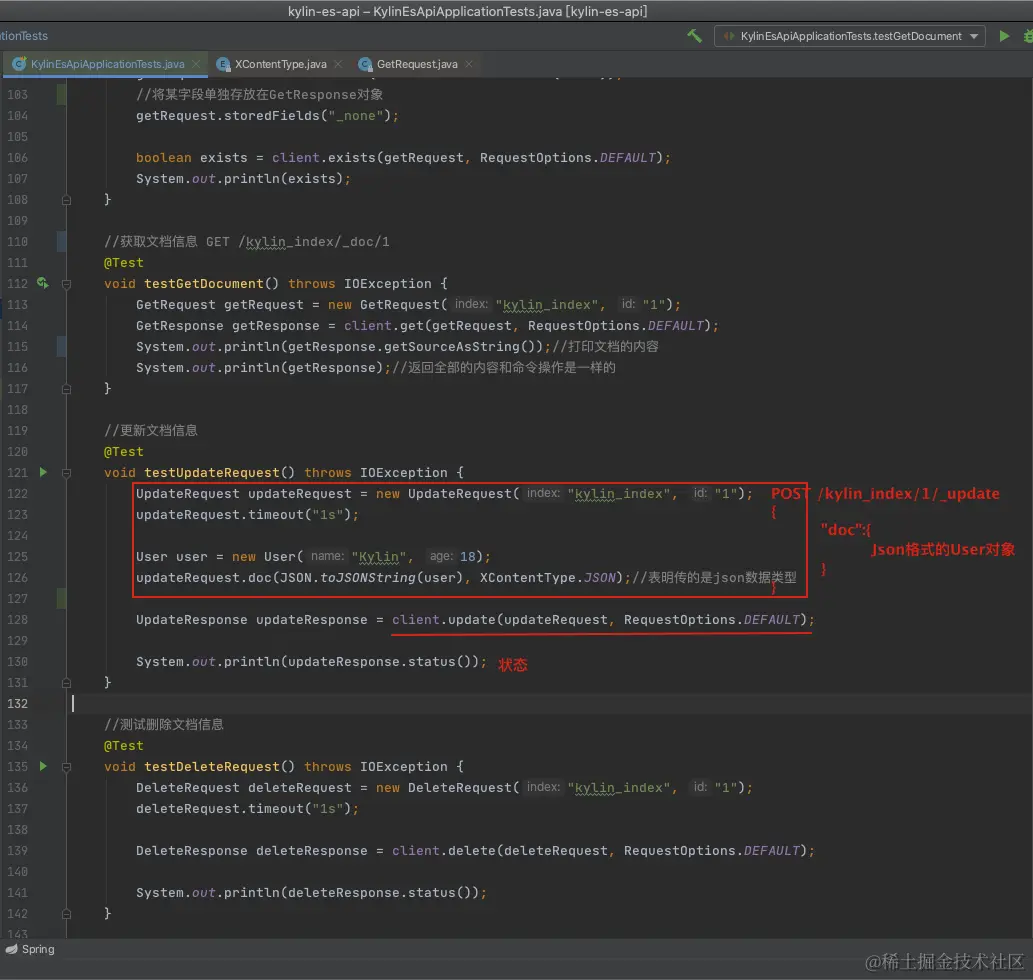The image size is (1033, 980).
Task: Close the KylinEsApiApplicationTests.java tab
Action: tap(196, 64)
